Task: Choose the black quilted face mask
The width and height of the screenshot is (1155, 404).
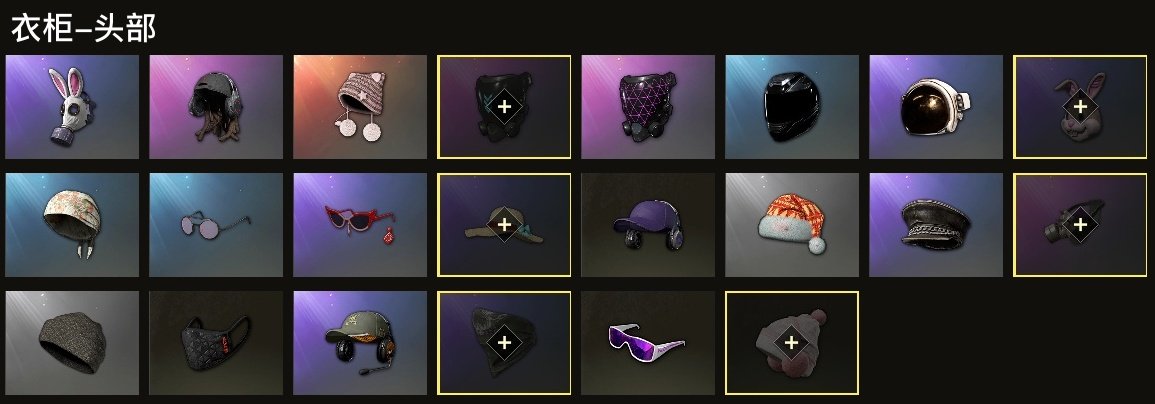Action: click(216, 343)
